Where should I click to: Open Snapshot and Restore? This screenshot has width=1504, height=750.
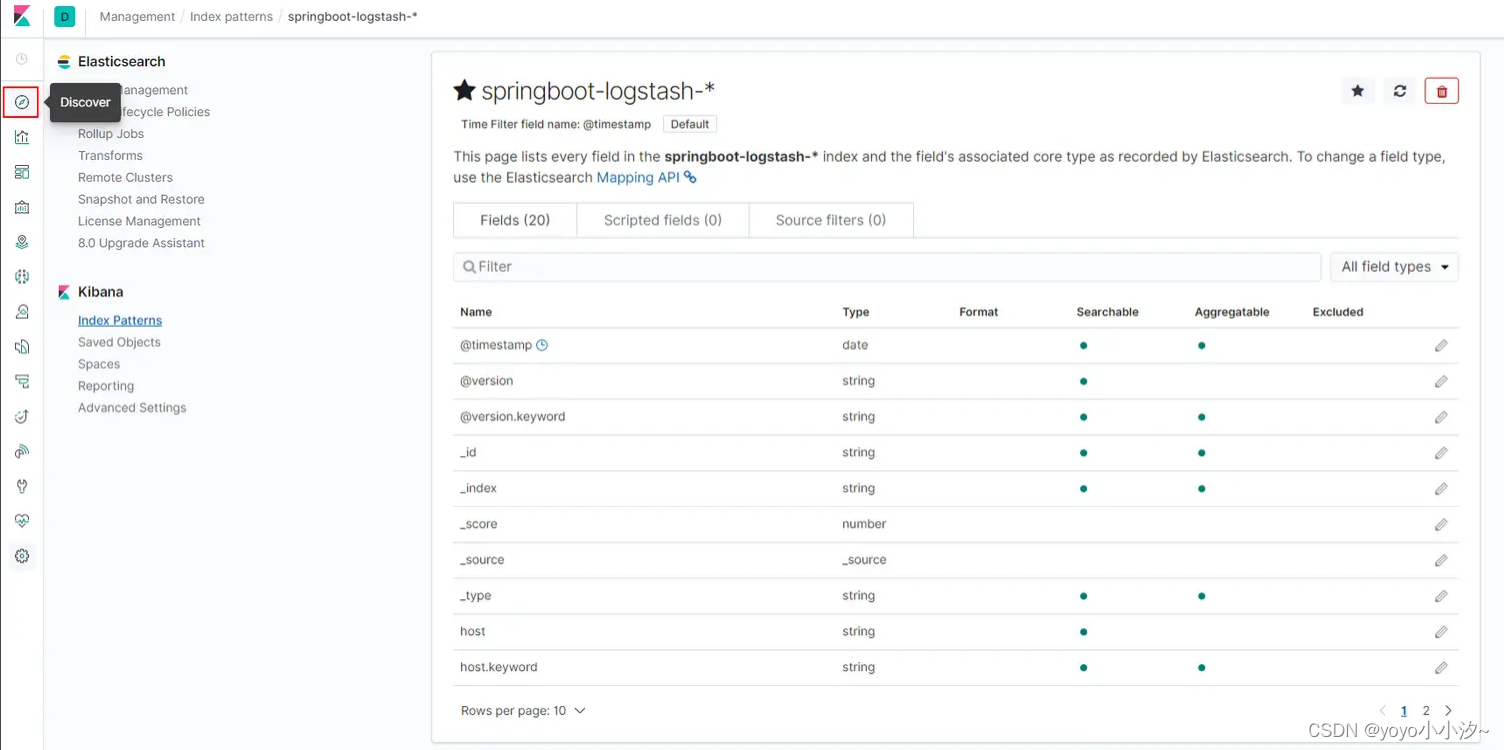pos(141,200)
